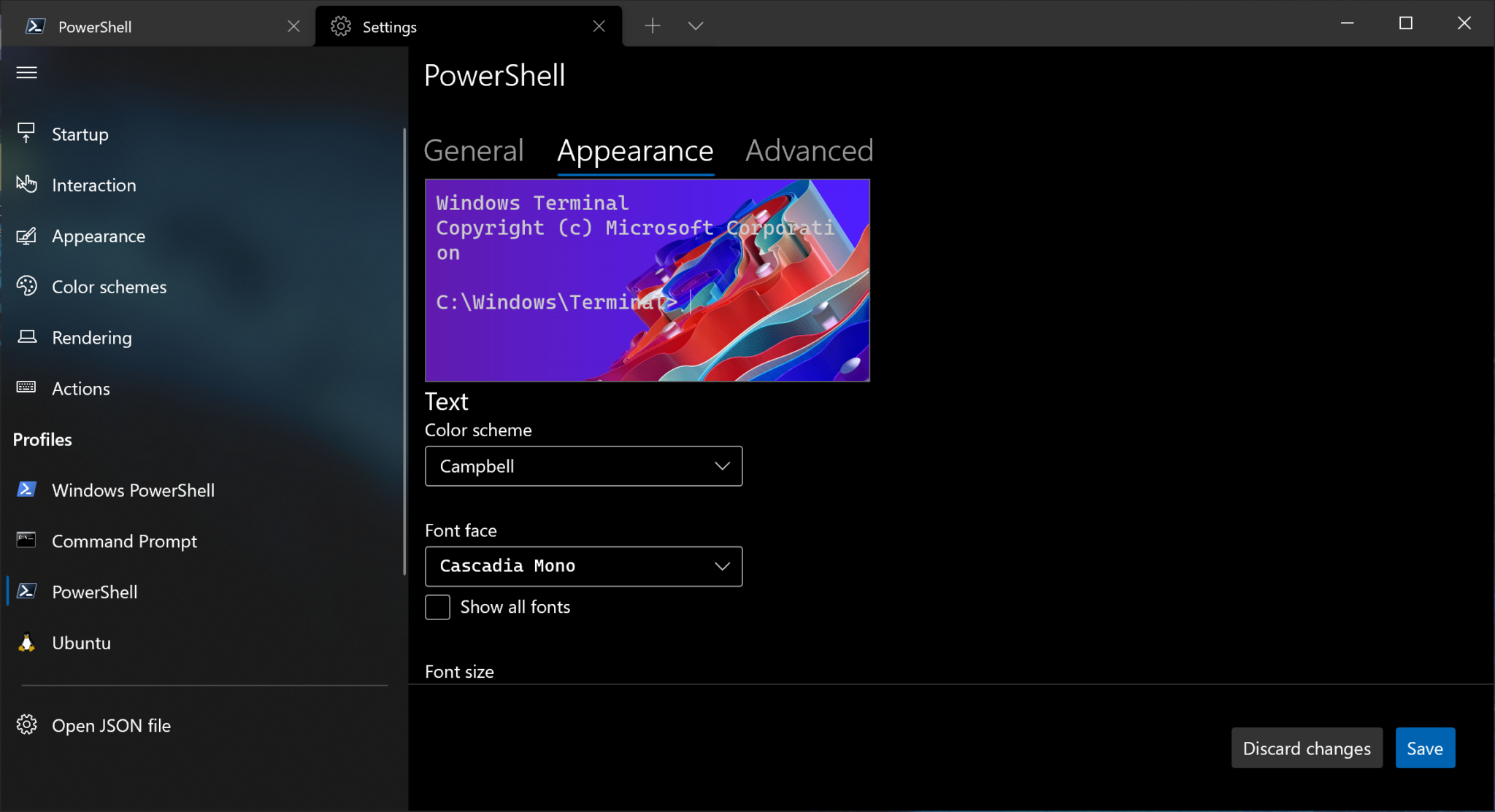1495x812 pixels.
Task: Open Startup settings via its icon
Action: tap(26, 134)
